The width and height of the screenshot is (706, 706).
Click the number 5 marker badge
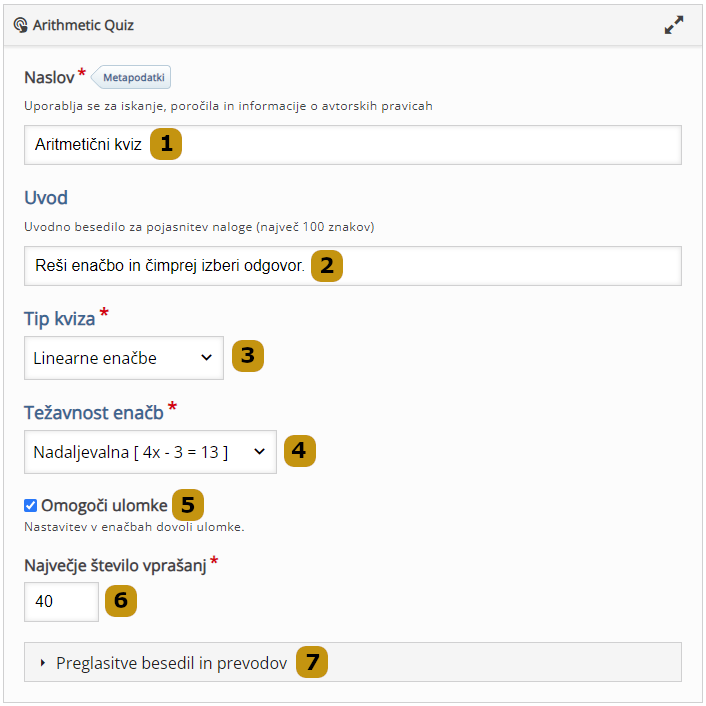click(187, 504)
